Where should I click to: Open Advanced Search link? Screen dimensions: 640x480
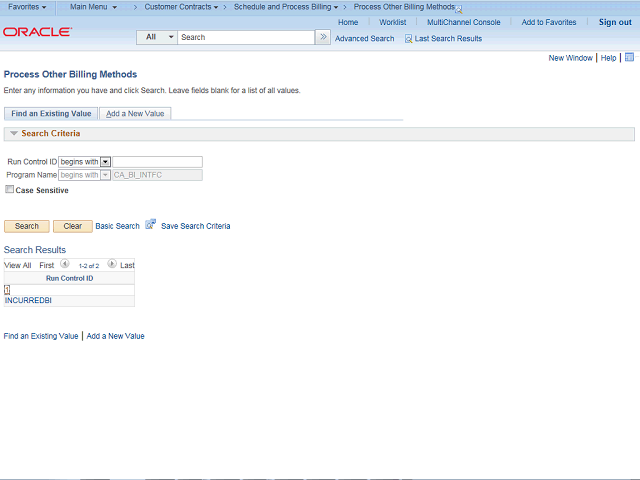(364, 39)
